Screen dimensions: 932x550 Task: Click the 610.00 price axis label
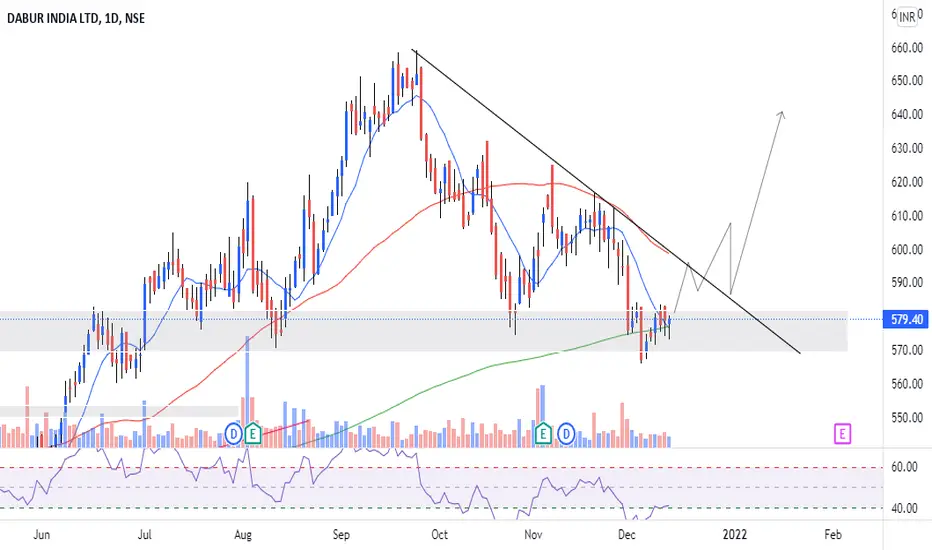[x=907, y=216]
